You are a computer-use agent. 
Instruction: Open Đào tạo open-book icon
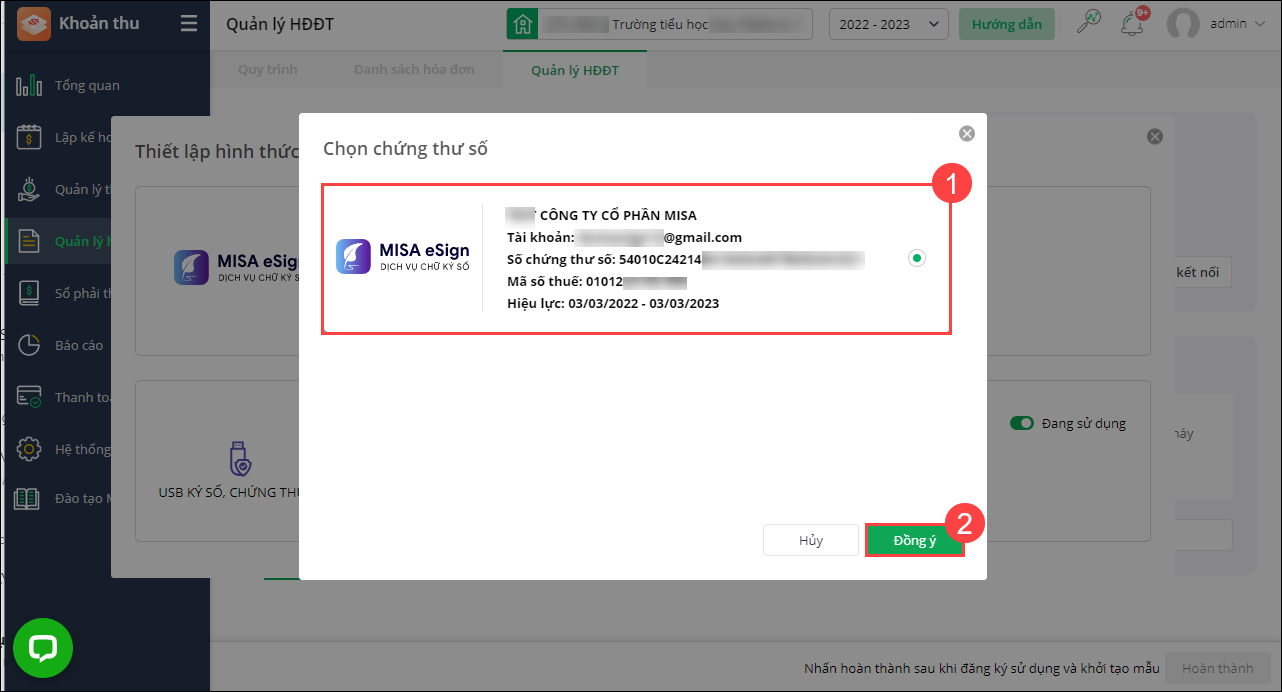coord(29,498)
